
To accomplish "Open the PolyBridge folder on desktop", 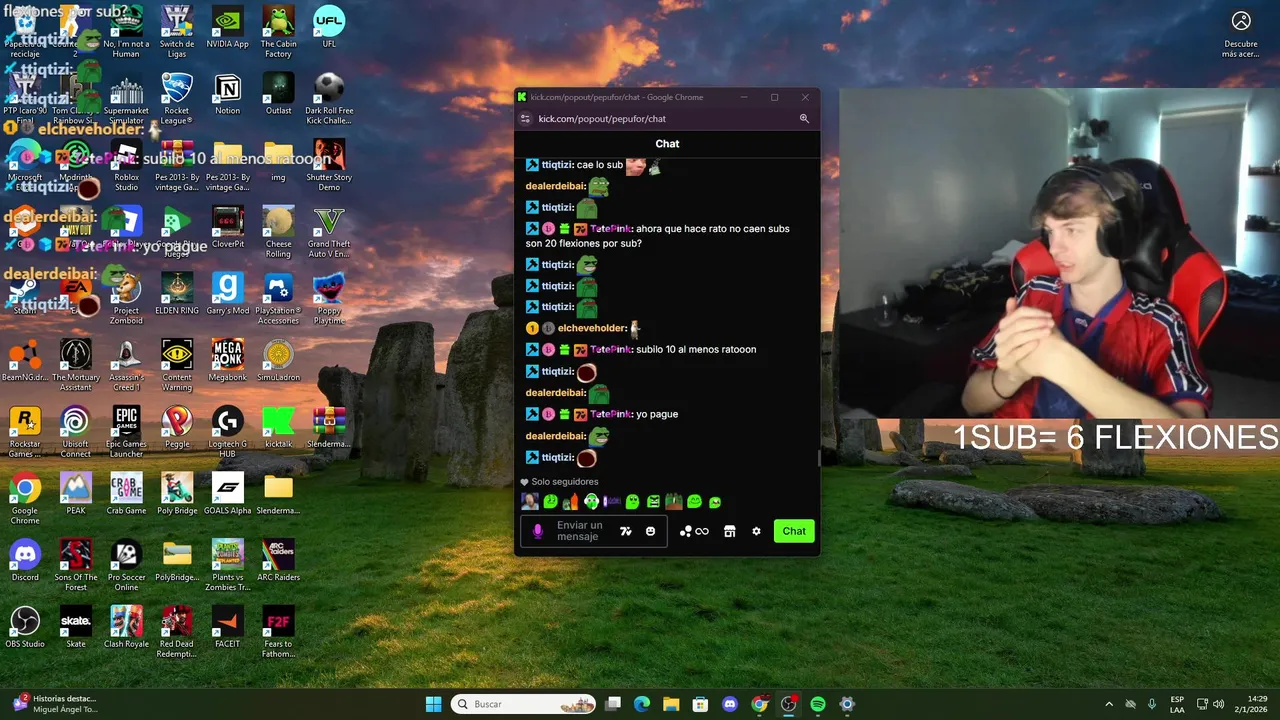I will [176, 561].
